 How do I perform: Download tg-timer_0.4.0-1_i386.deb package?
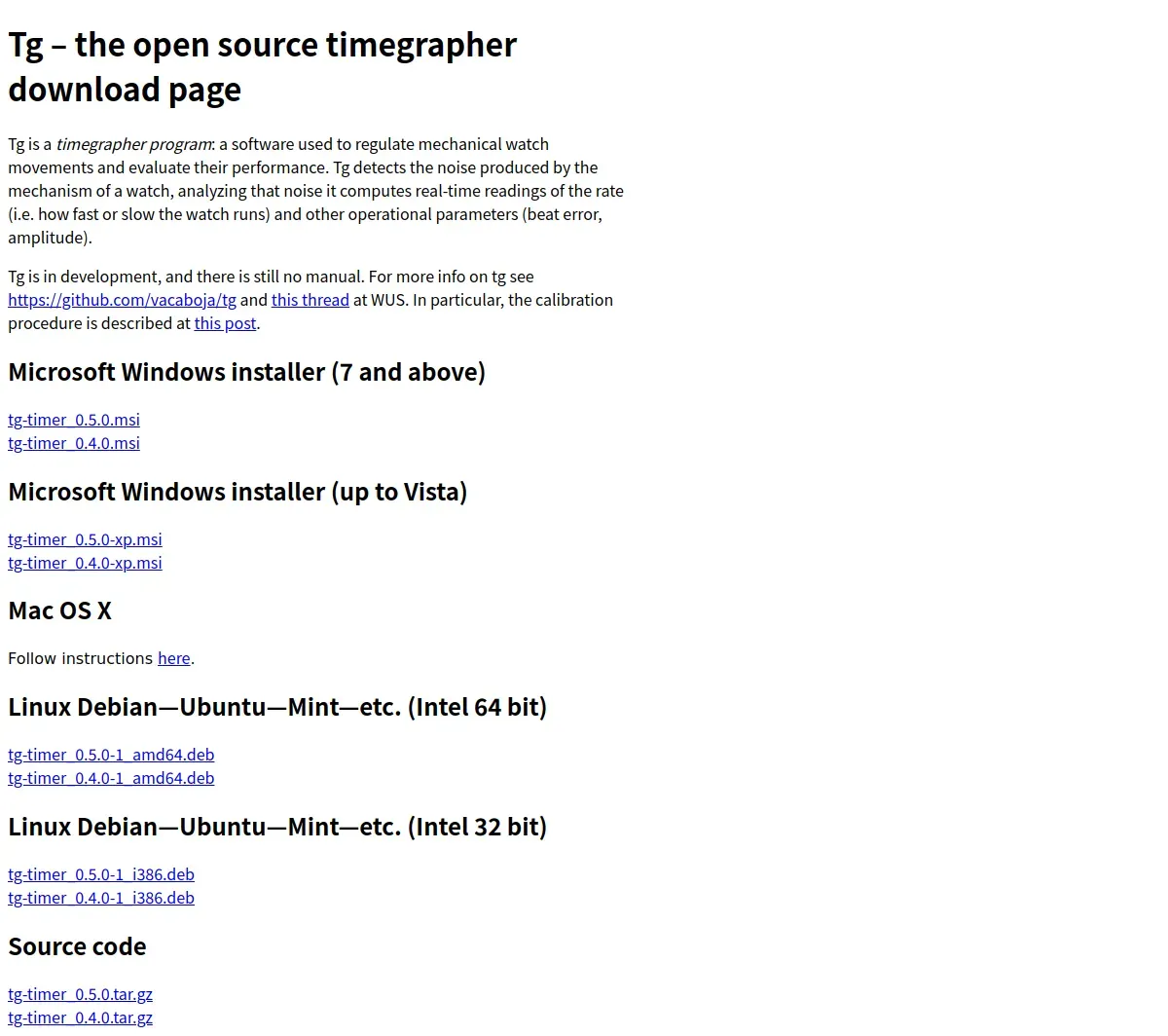tap(101, 898)
